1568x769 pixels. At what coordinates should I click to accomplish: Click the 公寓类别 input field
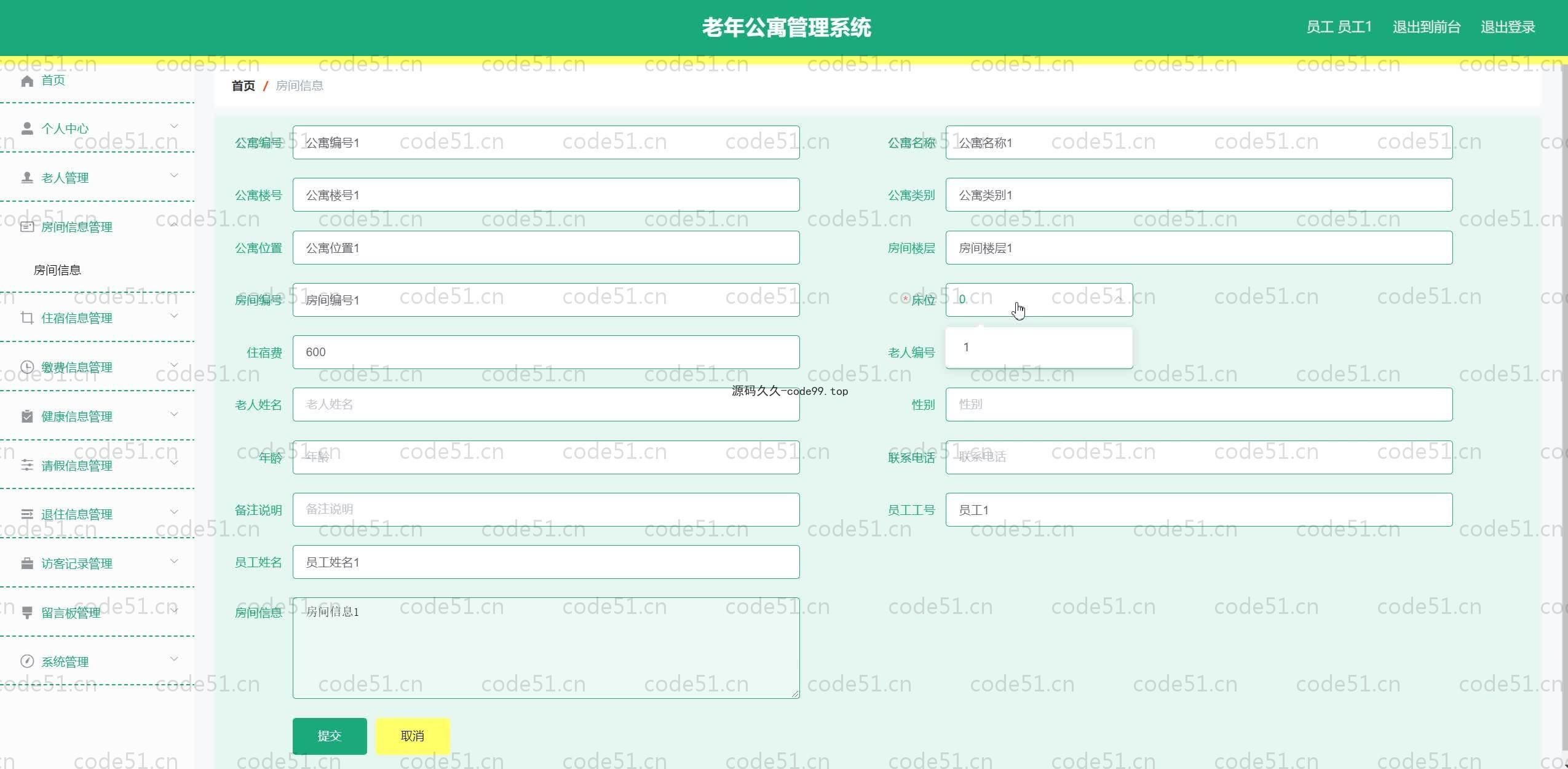(x=1199, y=195)
